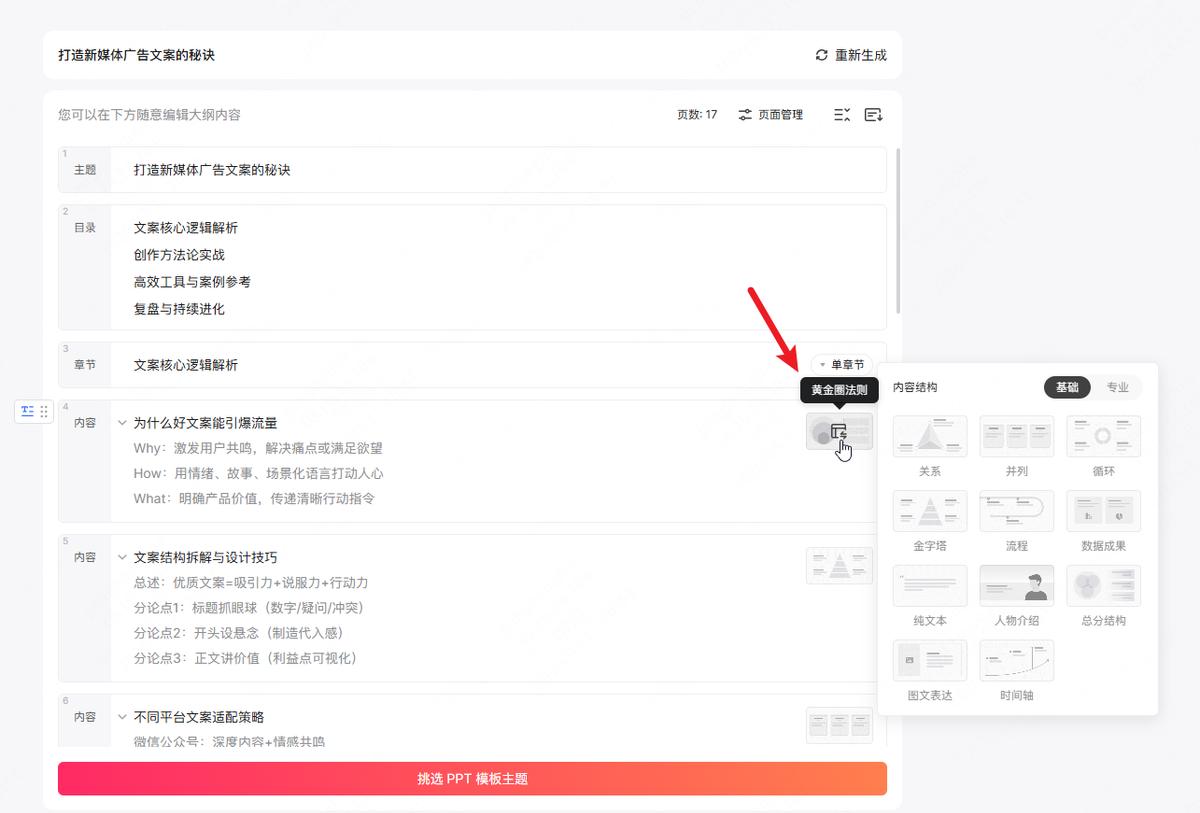Screen dimensions: 1200x813
Task: Click layout thumbnail of 不同平台文案适配策略
Action: 839,725
